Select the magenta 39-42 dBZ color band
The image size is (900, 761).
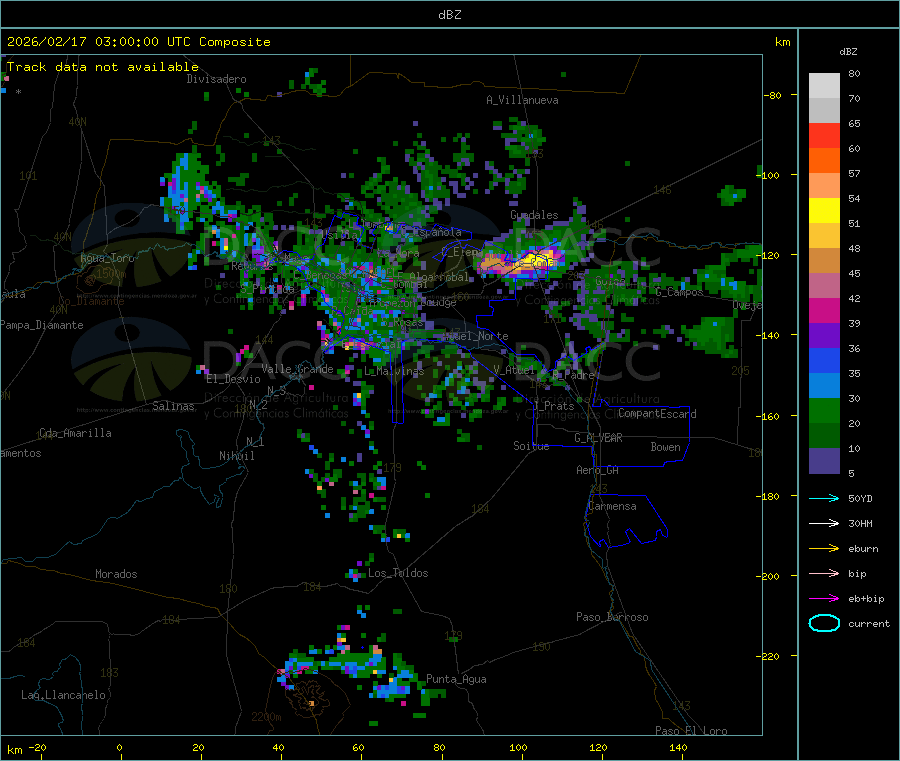824,310
